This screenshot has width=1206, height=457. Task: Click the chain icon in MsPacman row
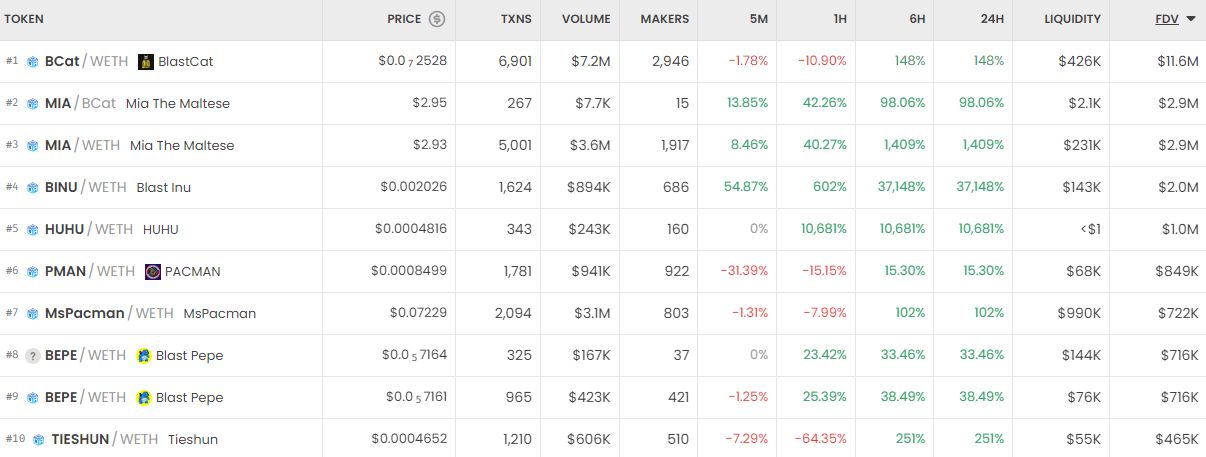click(33, 313)
